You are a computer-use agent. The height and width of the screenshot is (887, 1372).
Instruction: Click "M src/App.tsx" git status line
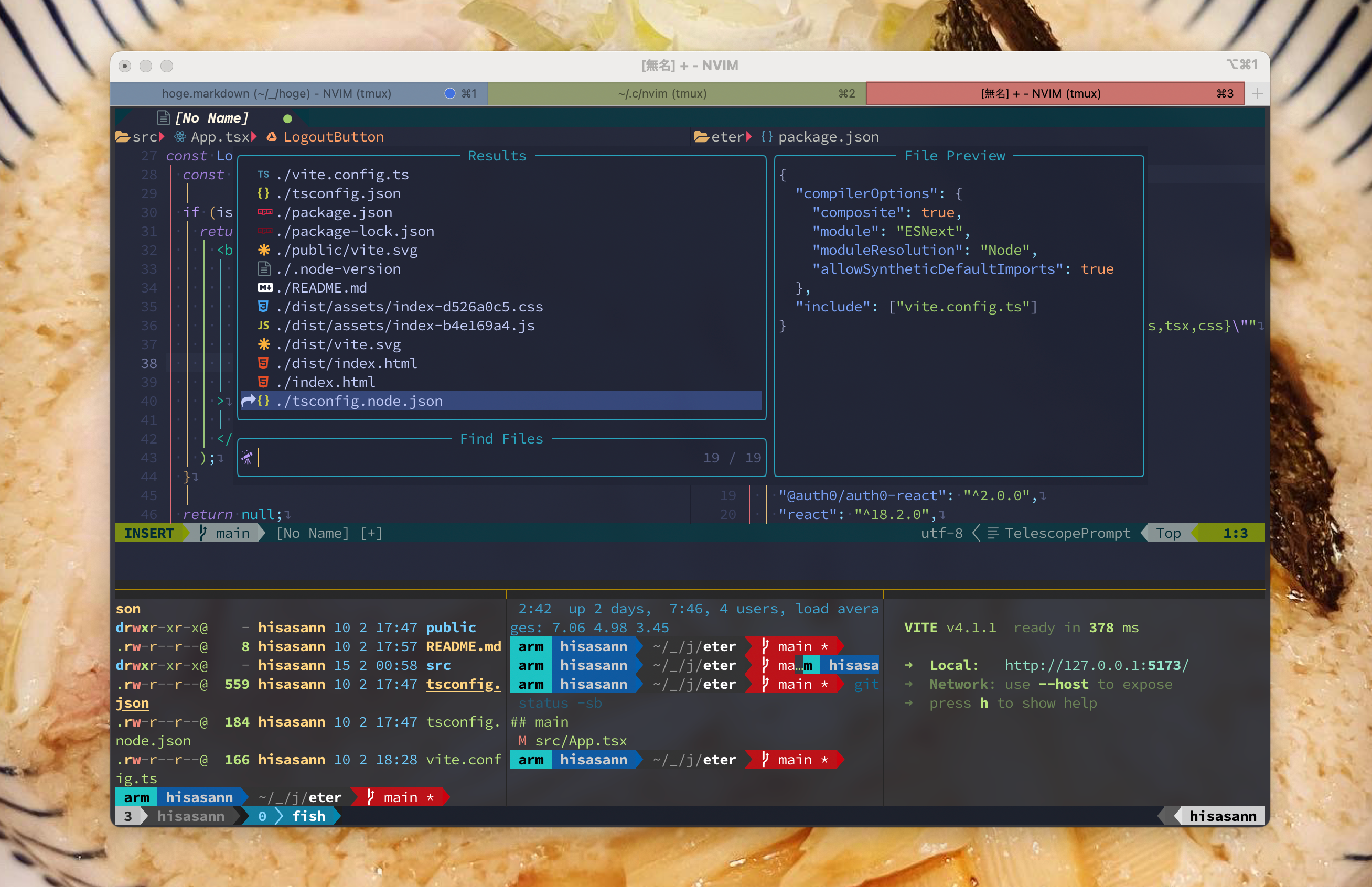(x=572, y=741)
